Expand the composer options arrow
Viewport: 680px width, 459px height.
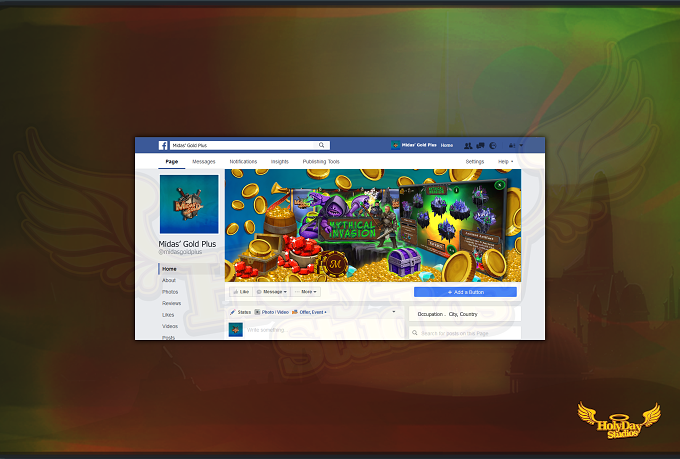(394, 312)
